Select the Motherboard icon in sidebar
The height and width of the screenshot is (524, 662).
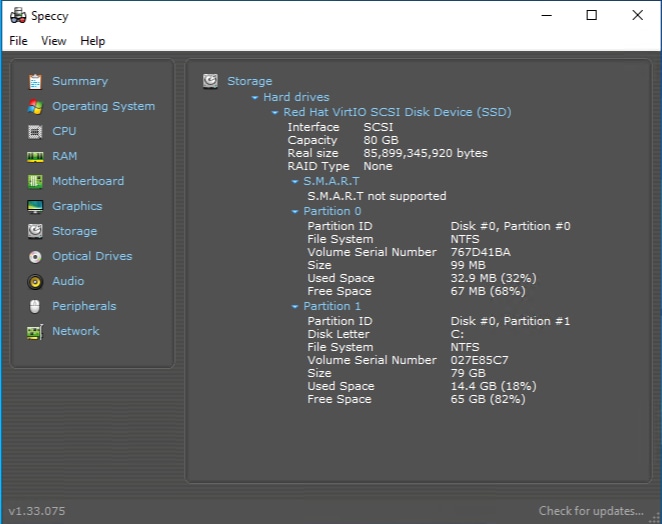coord(35,181)
